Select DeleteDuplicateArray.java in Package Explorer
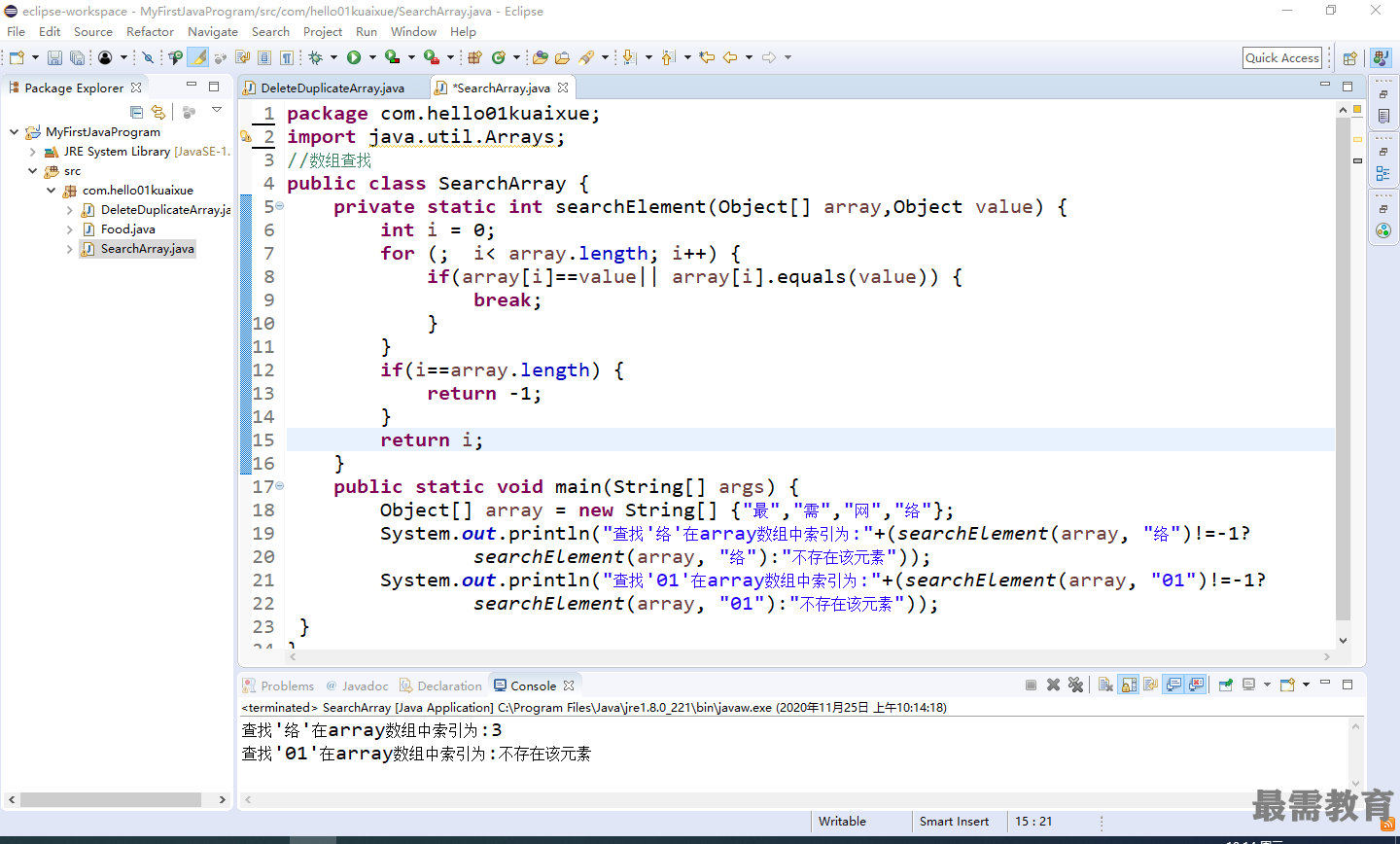The width and height of the screenshot is (1400, 844). pos(157,210)
